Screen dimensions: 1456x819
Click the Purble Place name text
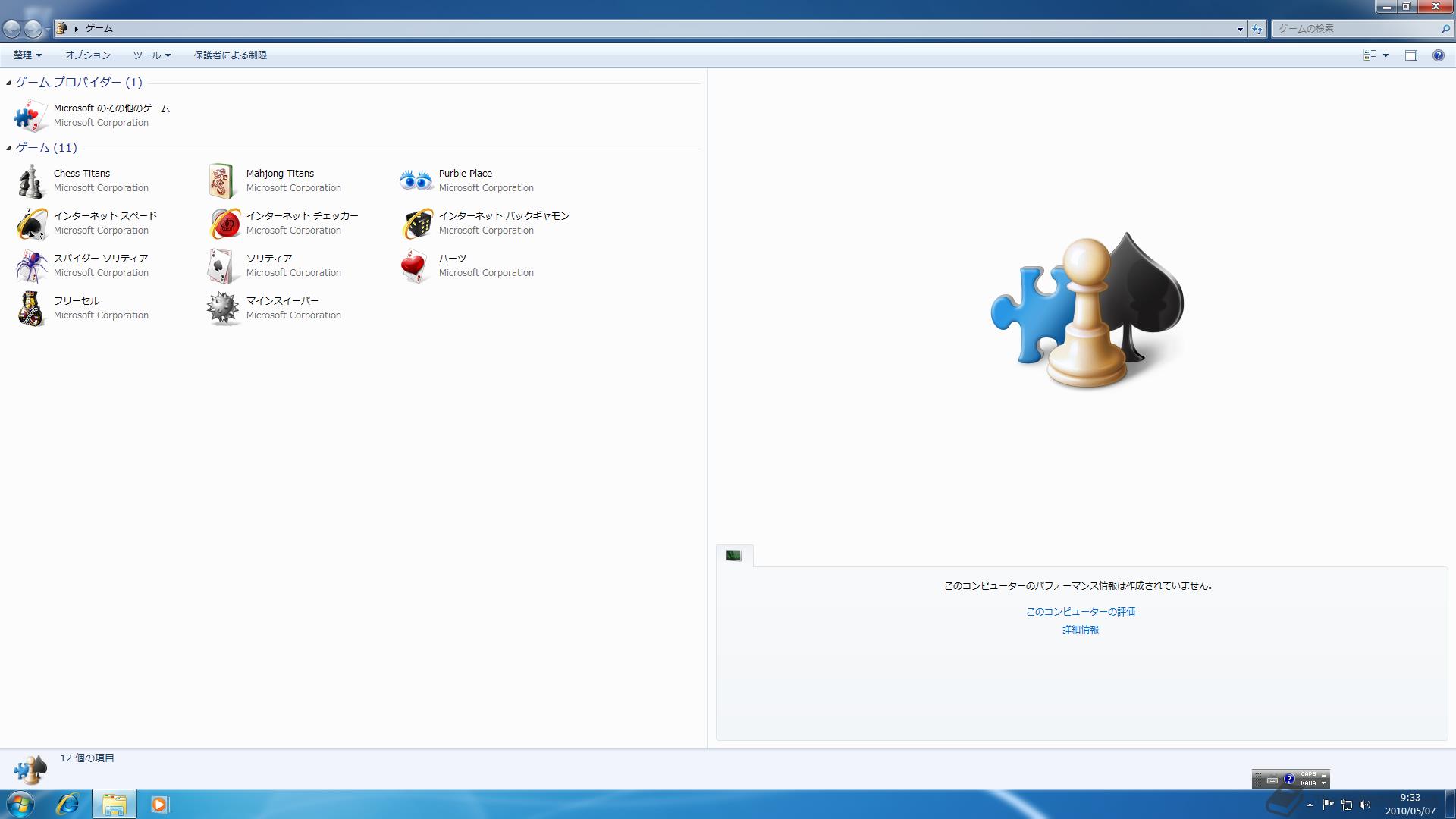pos(466,174)
